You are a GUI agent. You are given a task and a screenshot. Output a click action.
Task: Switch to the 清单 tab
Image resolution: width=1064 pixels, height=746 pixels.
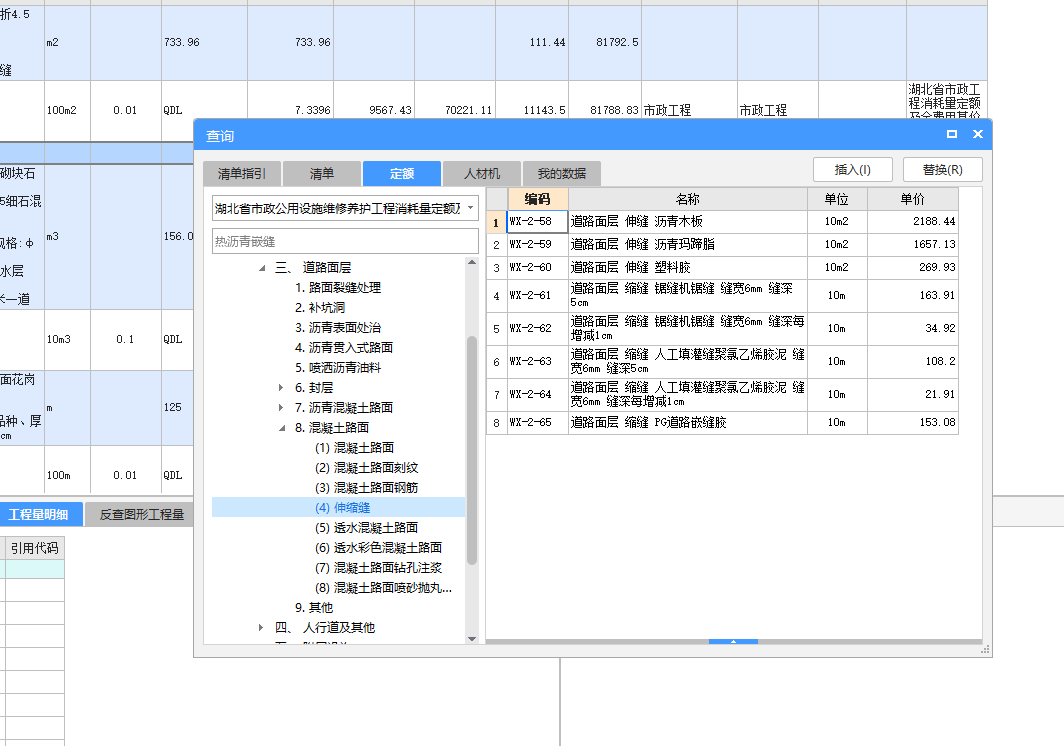coord(322,174)
